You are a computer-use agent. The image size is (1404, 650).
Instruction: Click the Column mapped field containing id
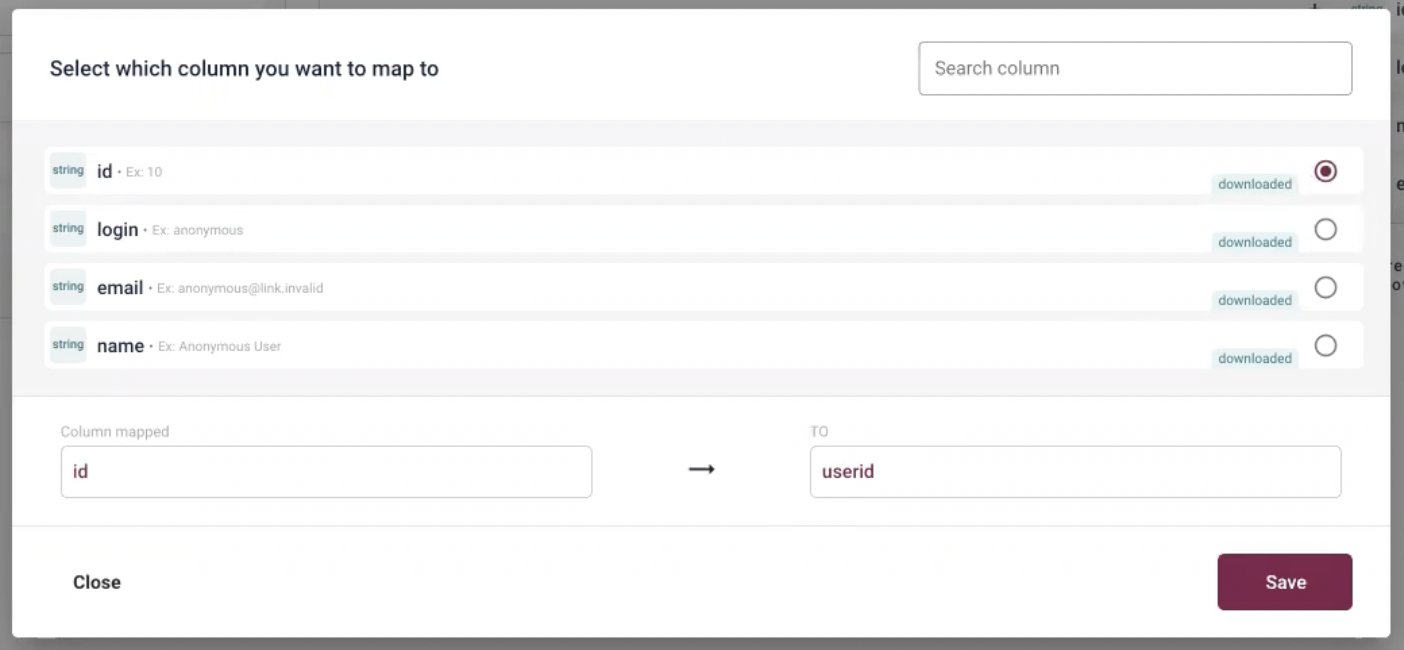(325, 471)
